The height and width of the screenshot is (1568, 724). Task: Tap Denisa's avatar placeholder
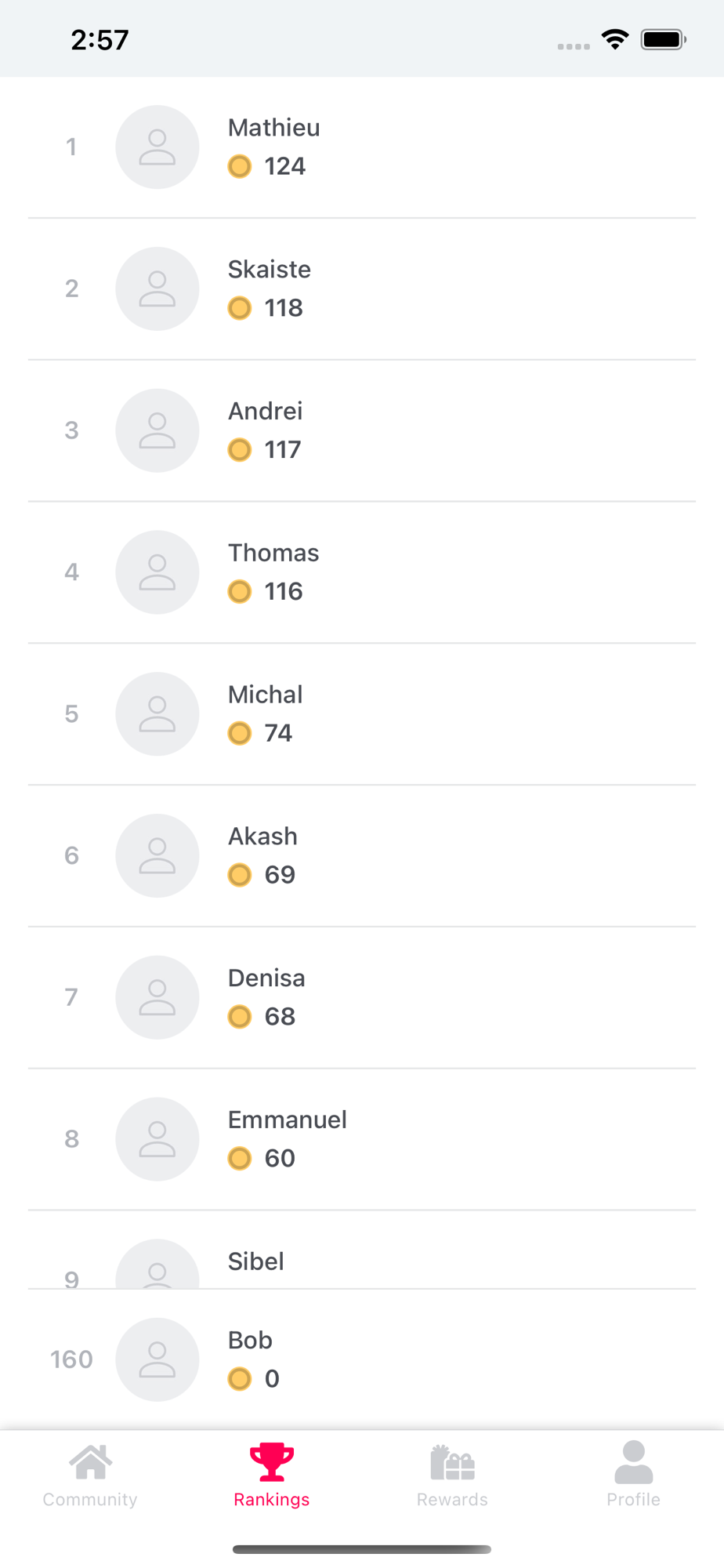[157, 997]
